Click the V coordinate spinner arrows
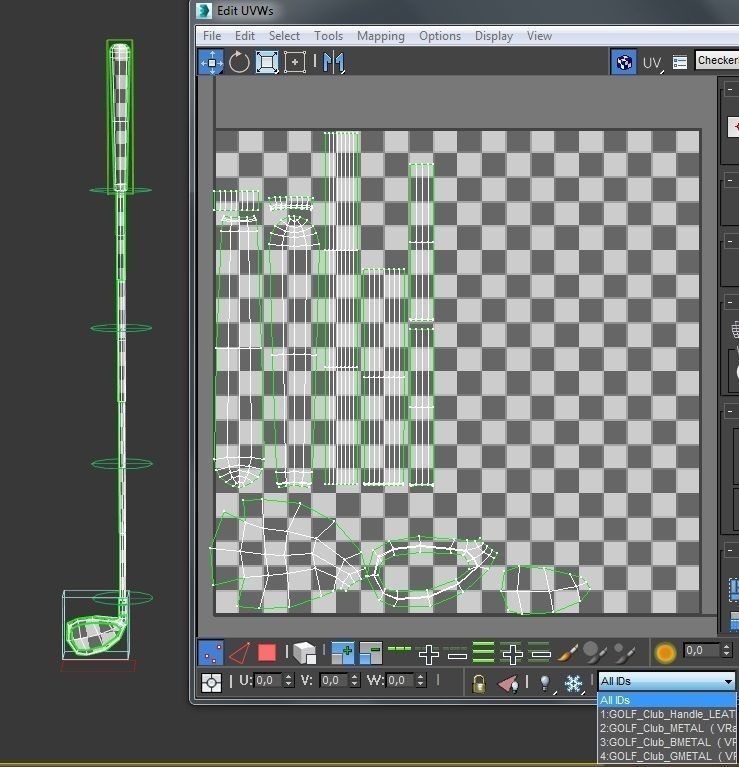 coord(355,680)
